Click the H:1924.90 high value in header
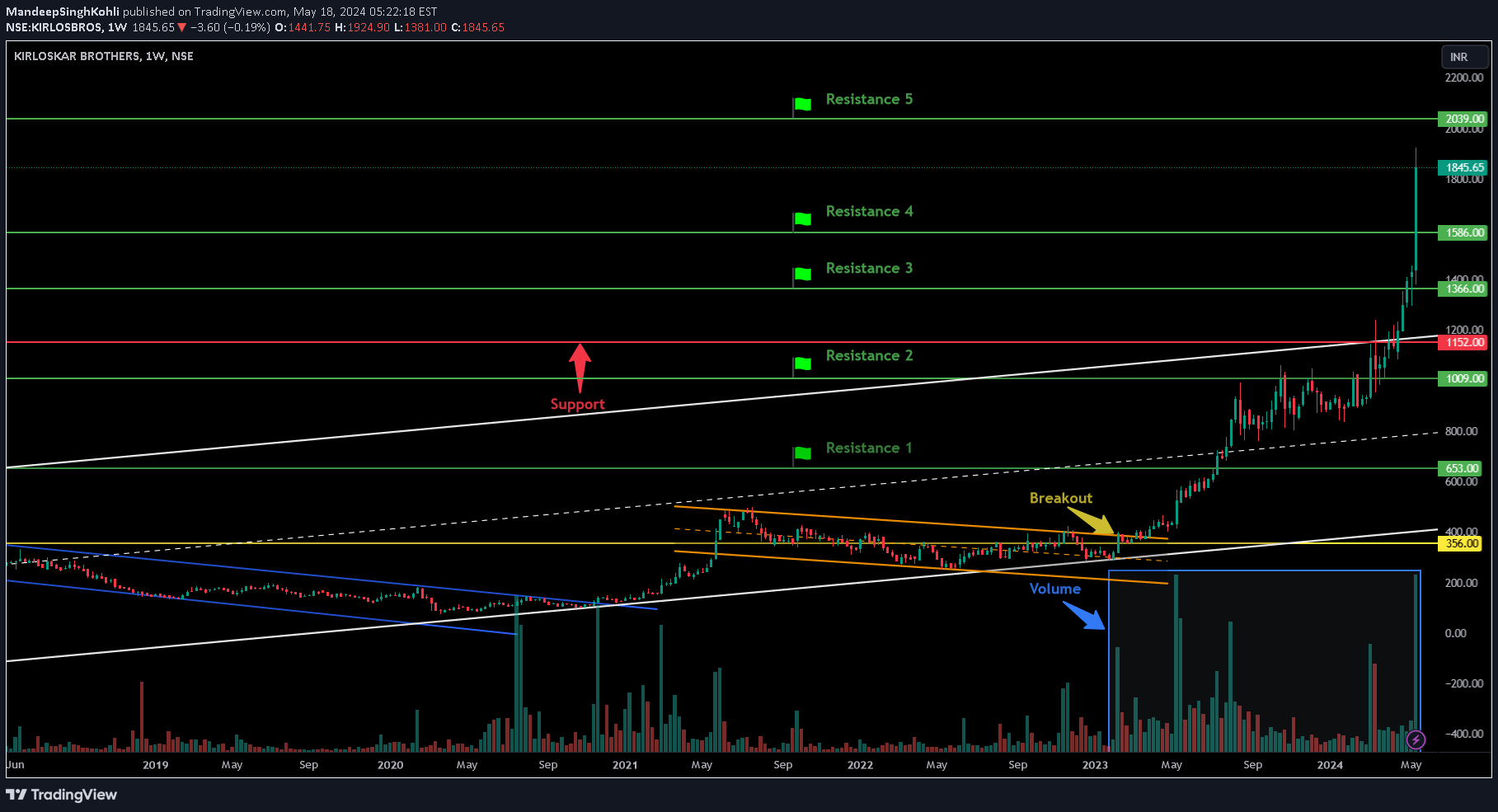Image resolution: width=1498 pixels, height=812 pixels. [x=362, y=27]
